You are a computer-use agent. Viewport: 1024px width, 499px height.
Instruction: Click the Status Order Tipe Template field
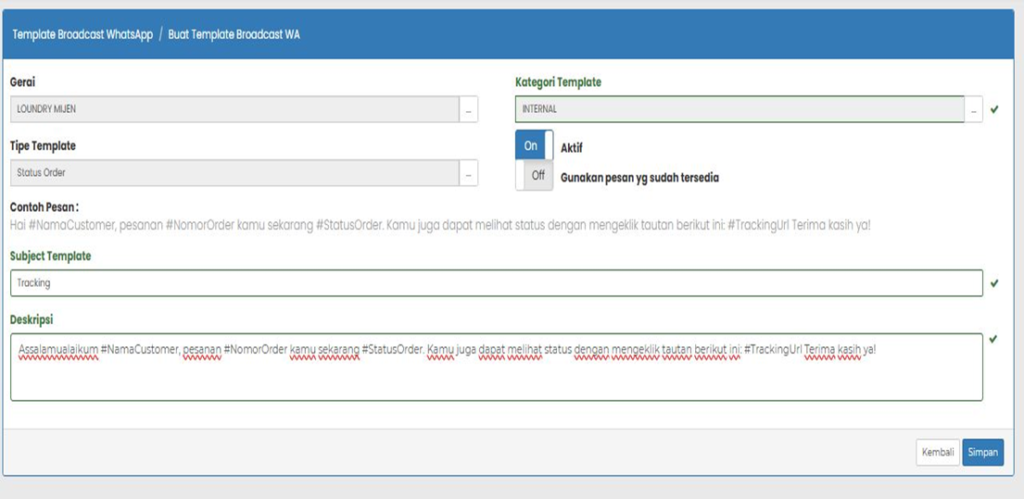(x=234, y=173)
